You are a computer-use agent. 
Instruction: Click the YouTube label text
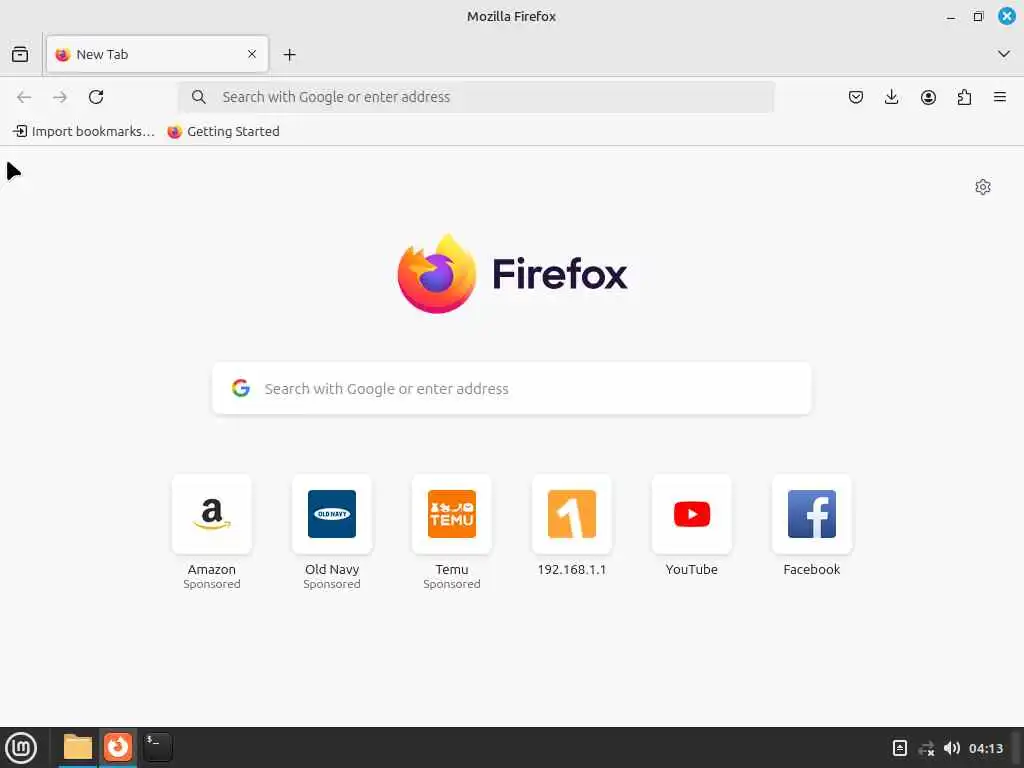pos(692,569)
